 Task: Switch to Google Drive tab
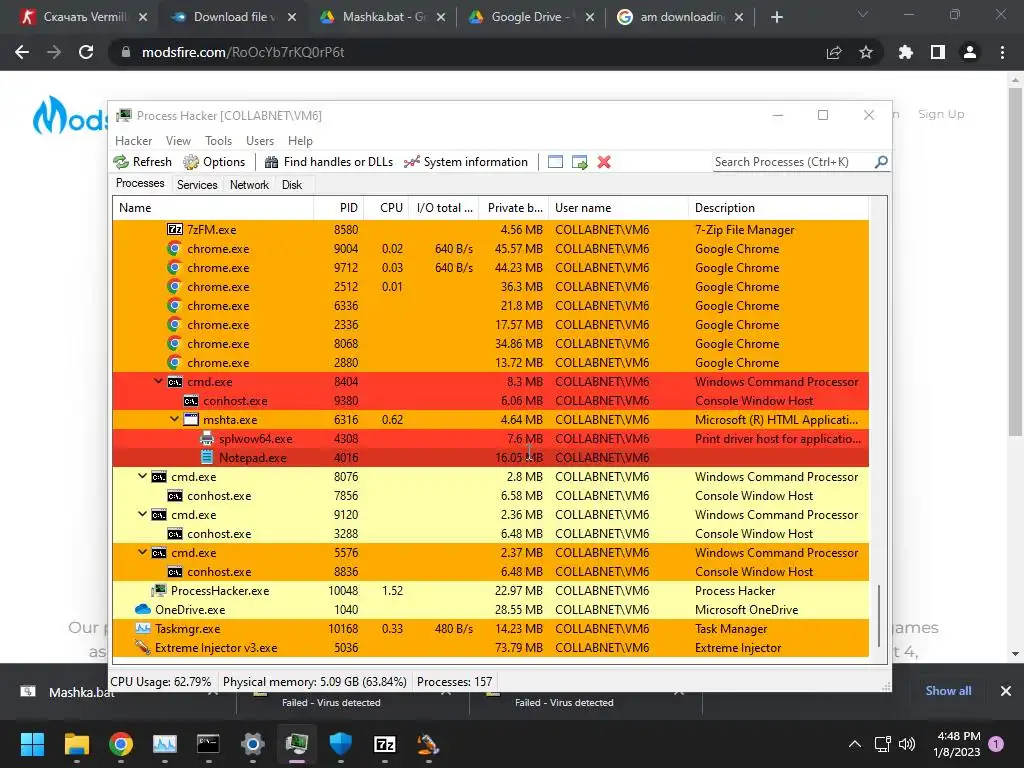[531, 17]
